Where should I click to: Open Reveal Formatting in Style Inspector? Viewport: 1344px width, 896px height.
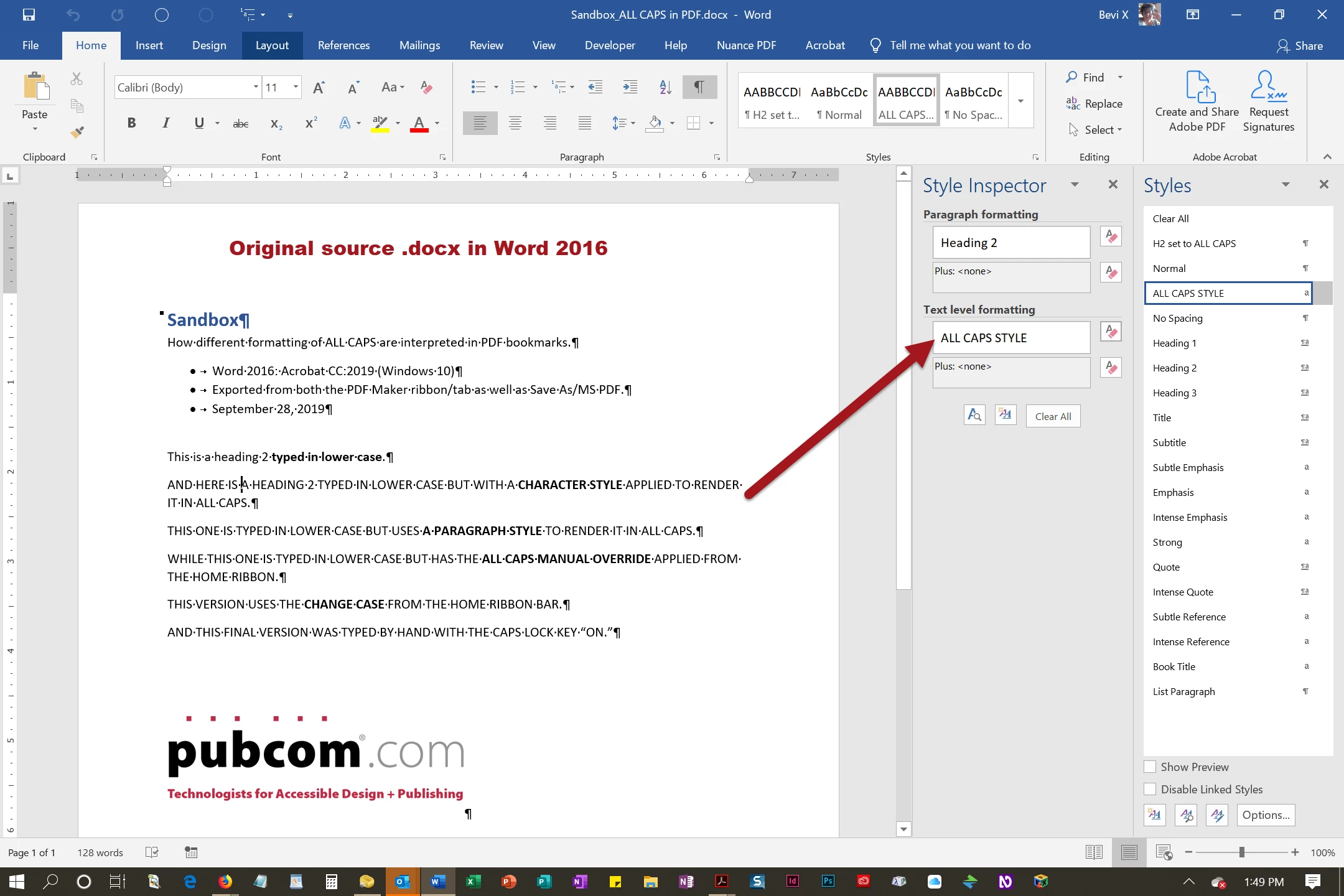click(974, 416)
